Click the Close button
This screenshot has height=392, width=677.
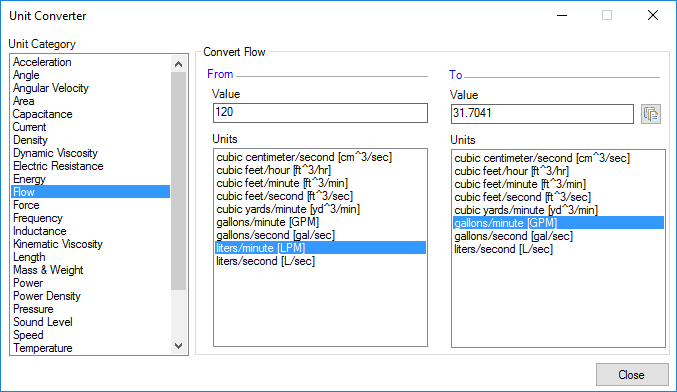coord(632,374)
